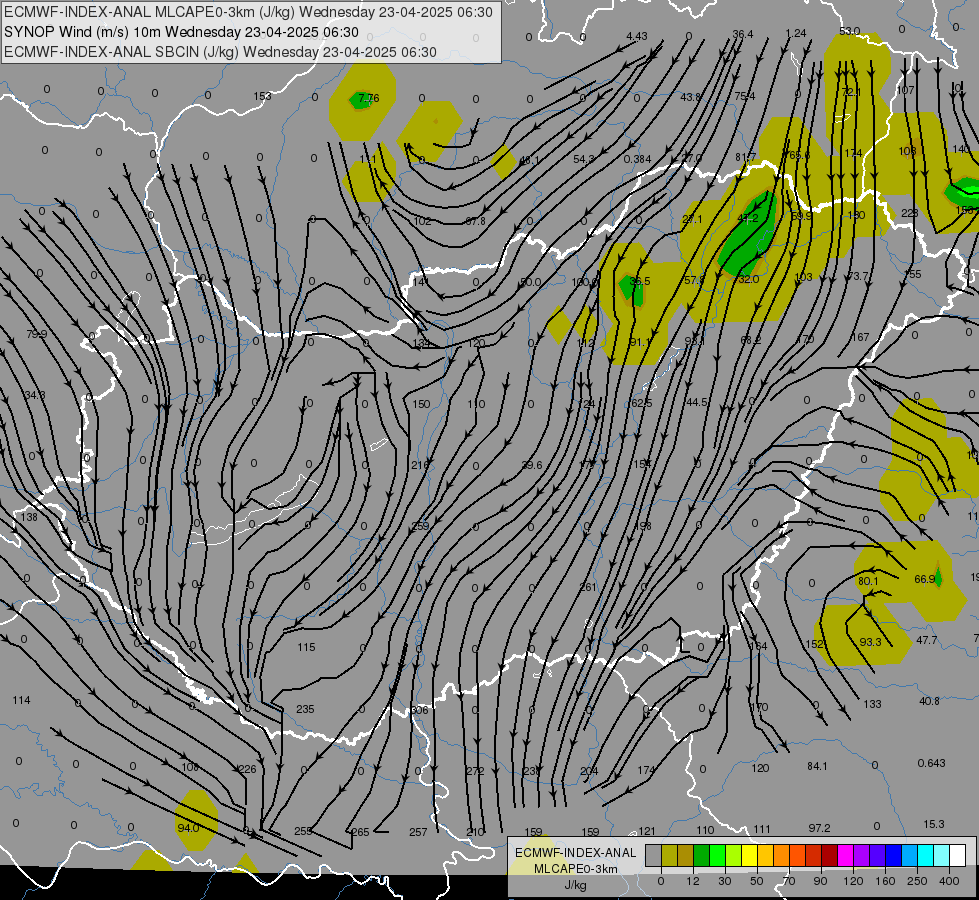The height and width of the screenshot is (900, 979).
Task: Click the map value 306
Action: (420, 711)
